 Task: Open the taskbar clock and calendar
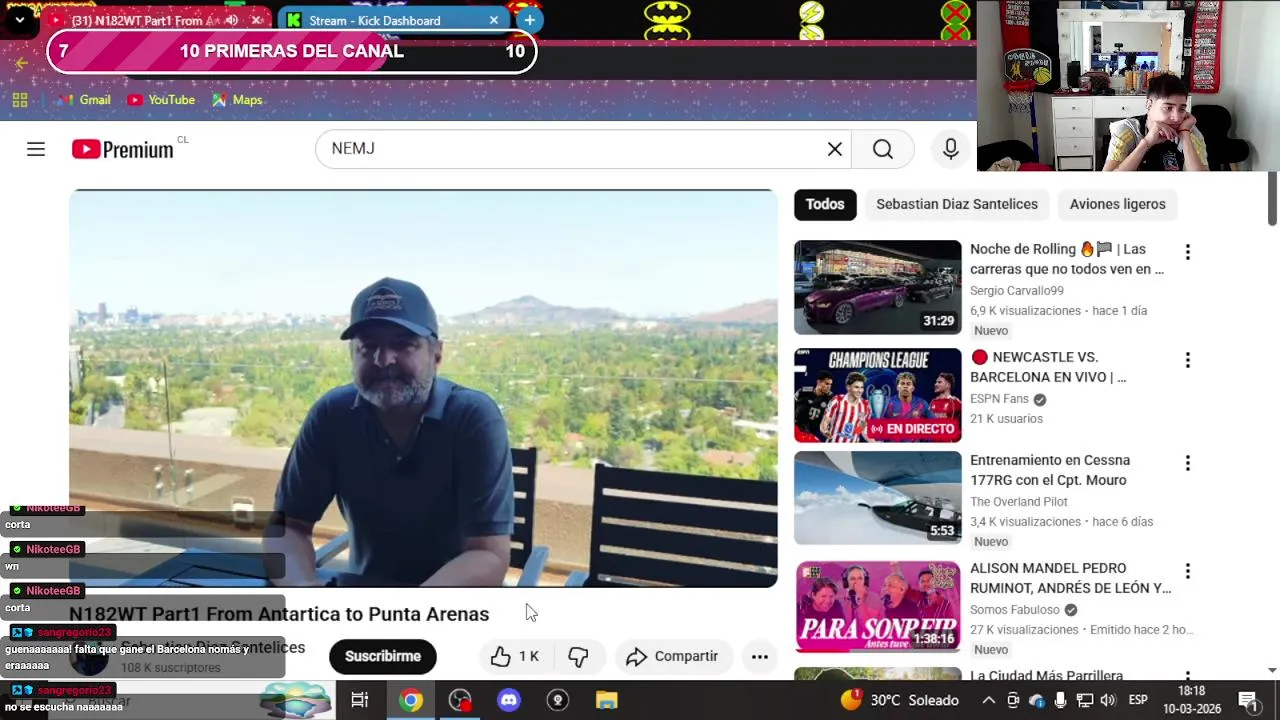click(x=1192, y=700)
